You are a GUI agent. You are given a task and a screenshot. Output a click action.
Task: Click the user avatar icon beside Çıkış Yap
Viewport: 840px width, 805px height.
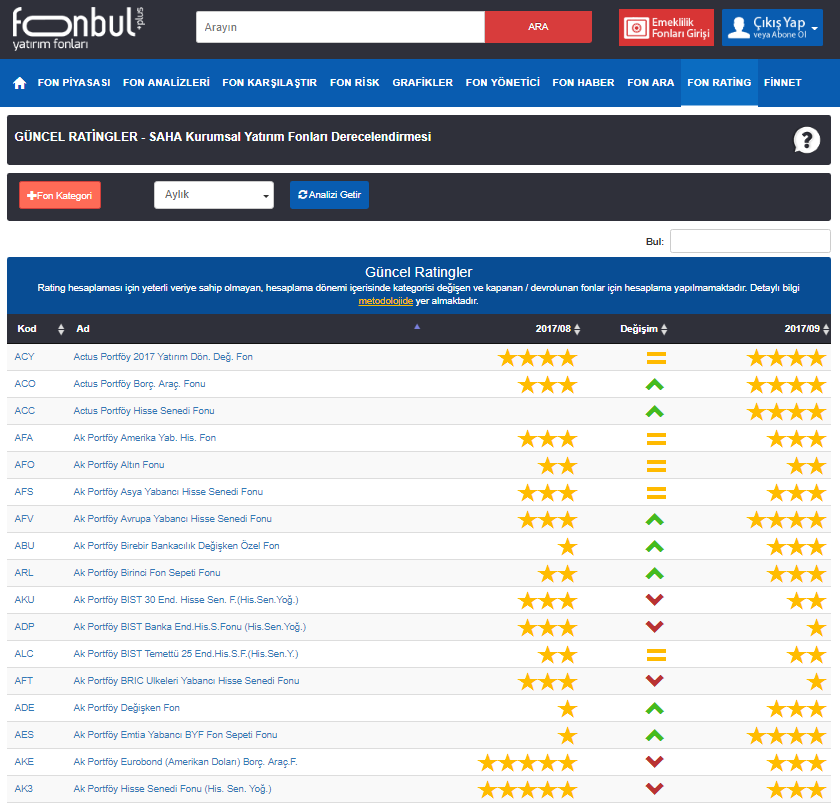point(739,27)
